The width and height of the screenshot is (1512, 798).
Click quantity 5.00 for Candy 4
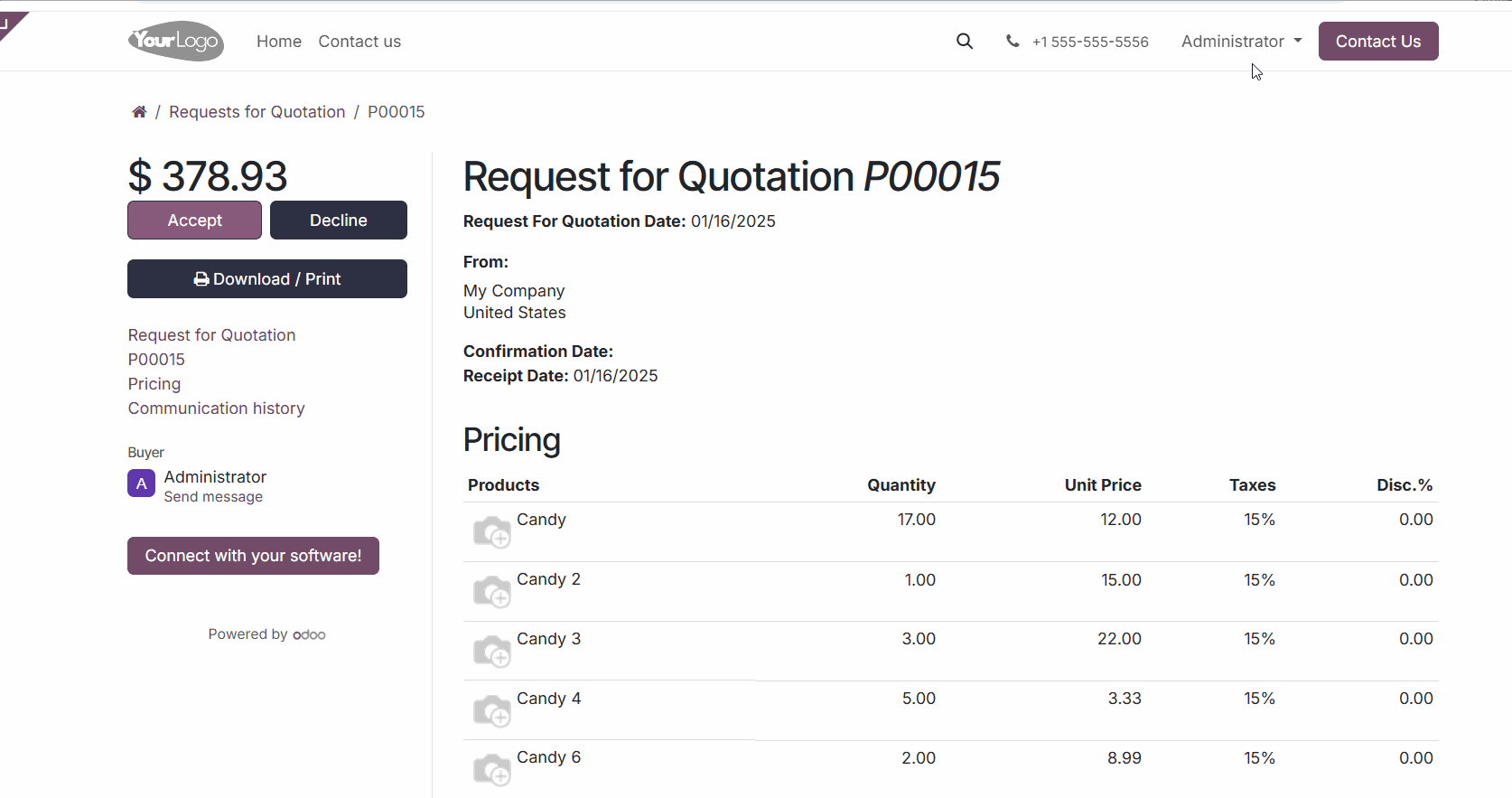click(x=919, y=699)
